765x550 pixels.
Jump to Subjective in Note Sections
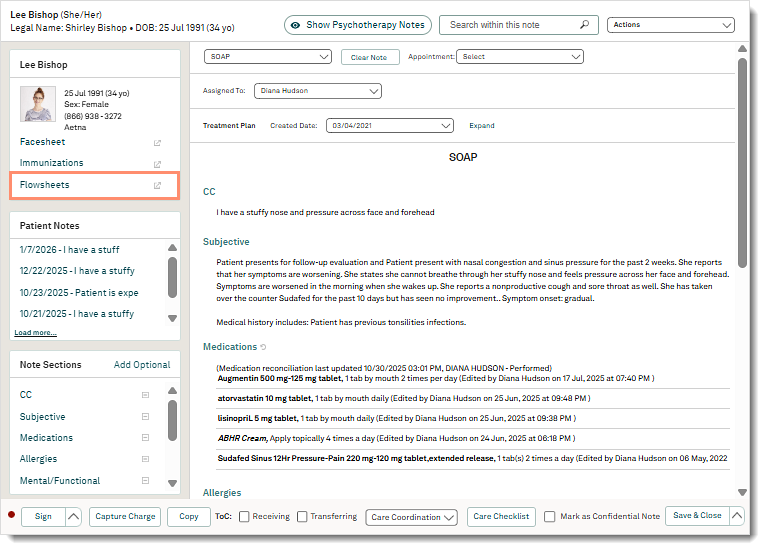click(x=42, y=416)
